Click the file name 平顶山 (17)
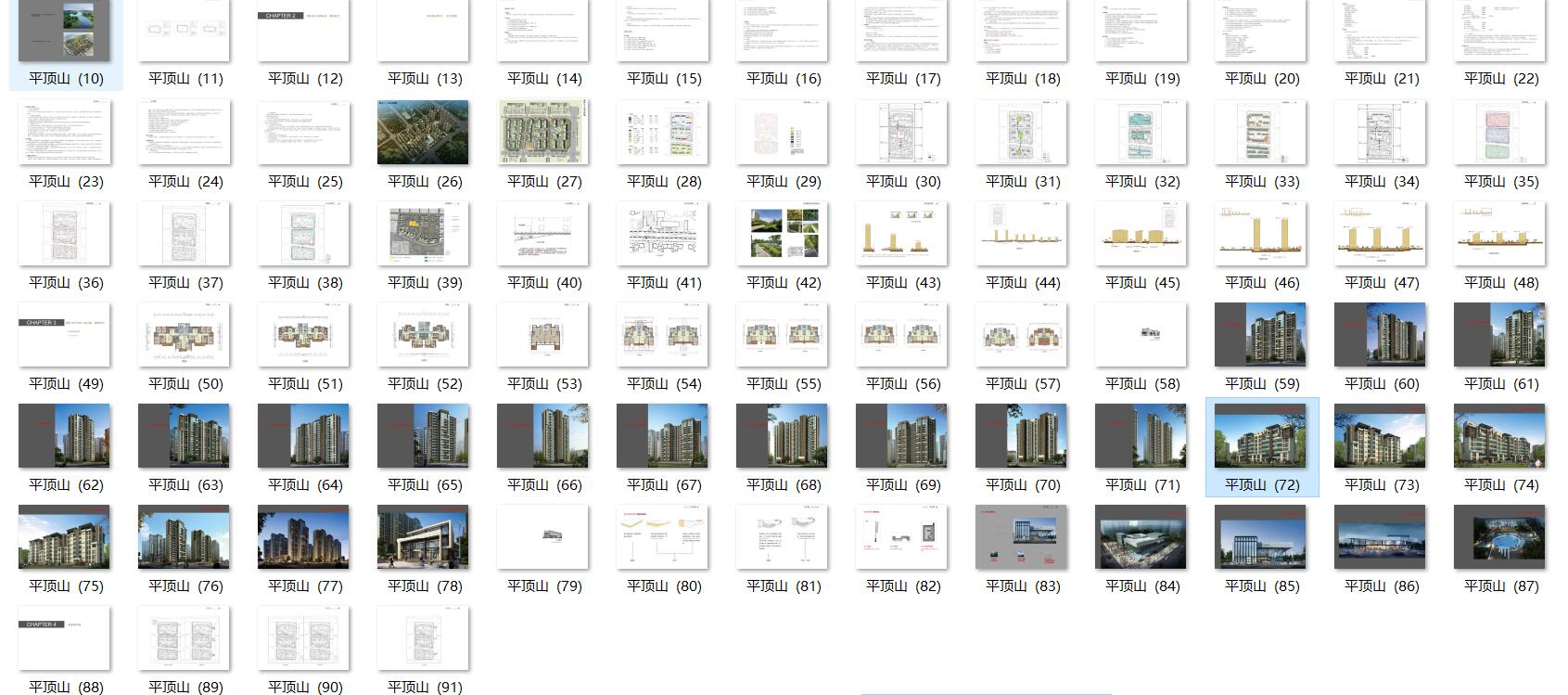1568x695 pixels. 903,79
